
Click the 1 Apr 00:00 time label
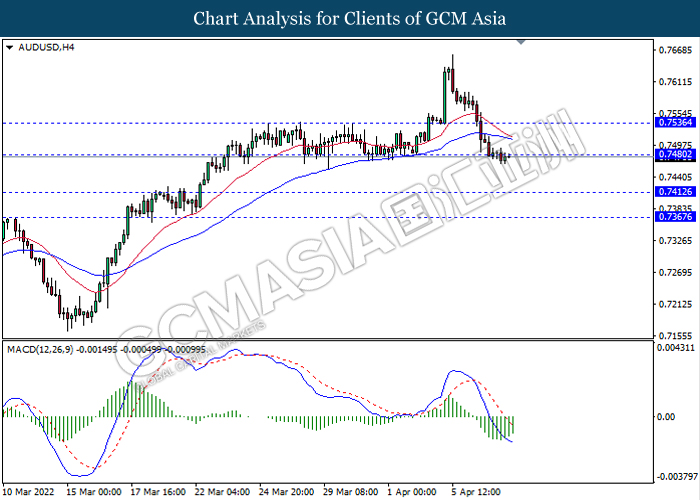[412, 492]
